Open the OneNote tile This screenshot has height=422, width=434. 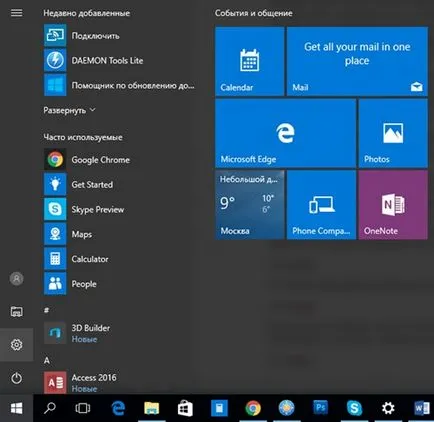tap(393, 205)
